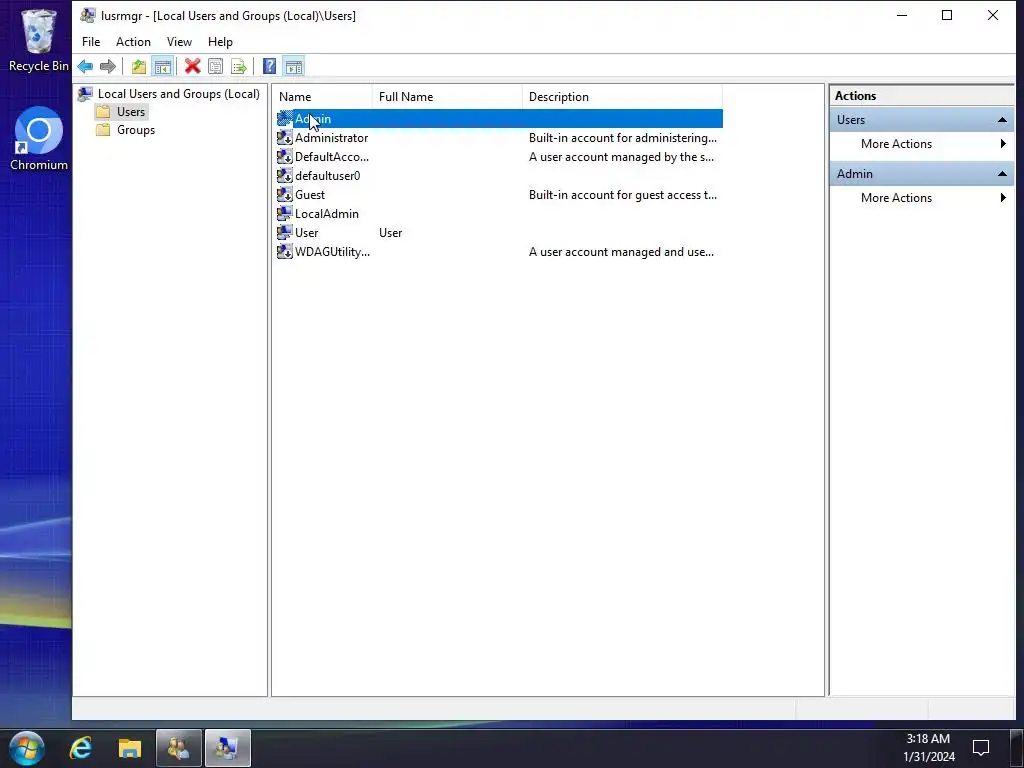1024x768 pixels.
Task: Sort by the Full Name column header
Action: [447, 97]
